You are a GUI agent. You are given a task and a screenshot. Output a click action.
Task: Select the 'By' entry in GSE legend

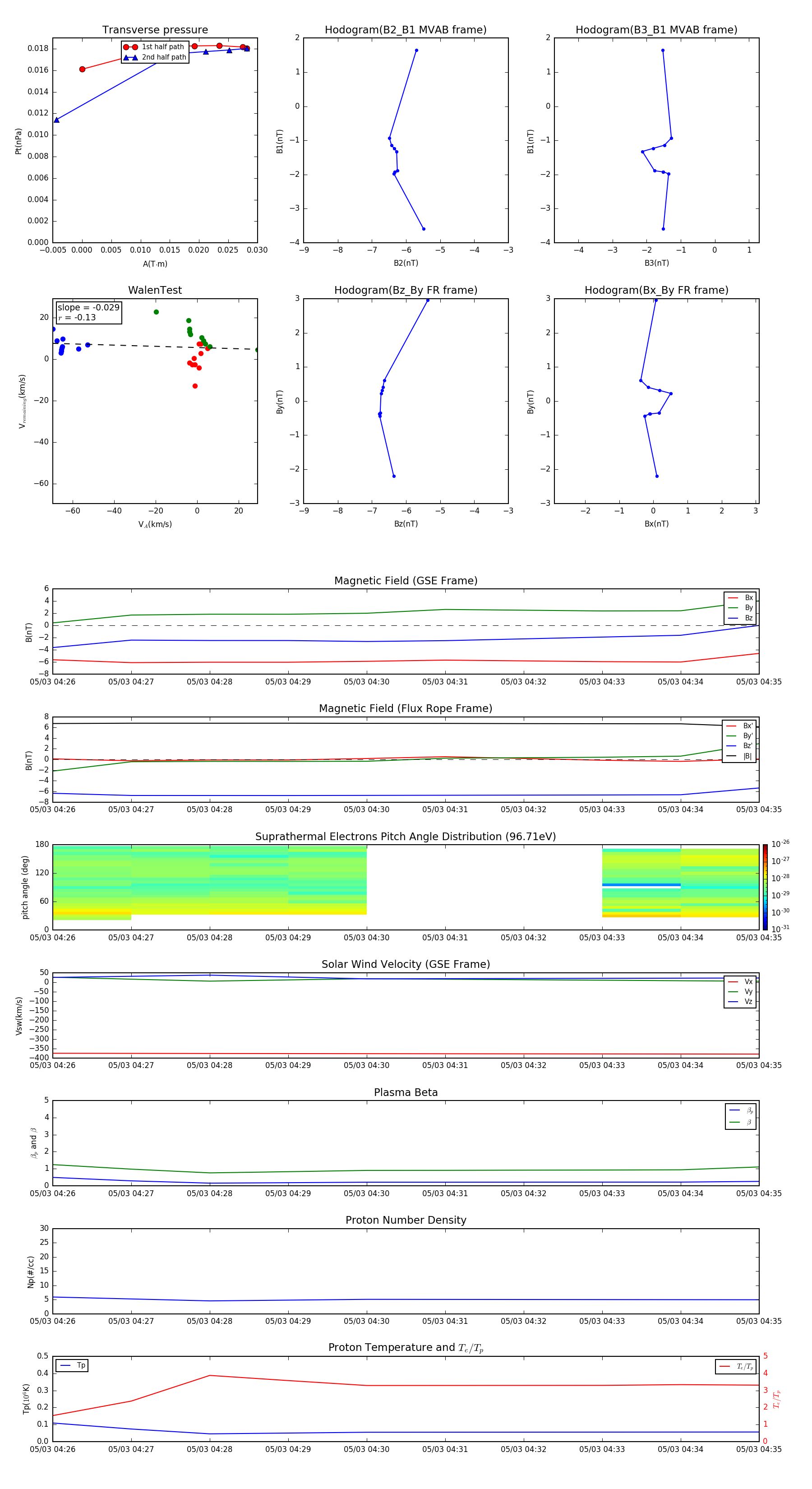pos(740,607)
